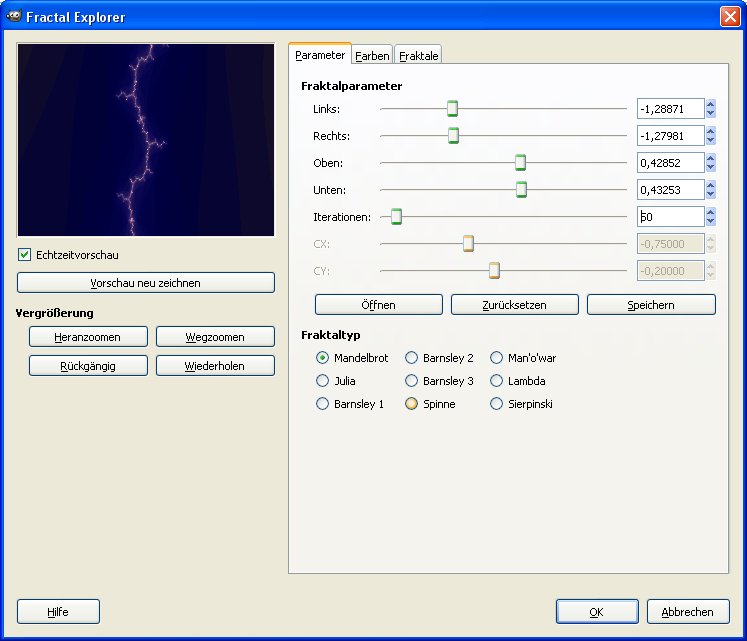Increase Oben value with up arrow

(x=711, y=158)
